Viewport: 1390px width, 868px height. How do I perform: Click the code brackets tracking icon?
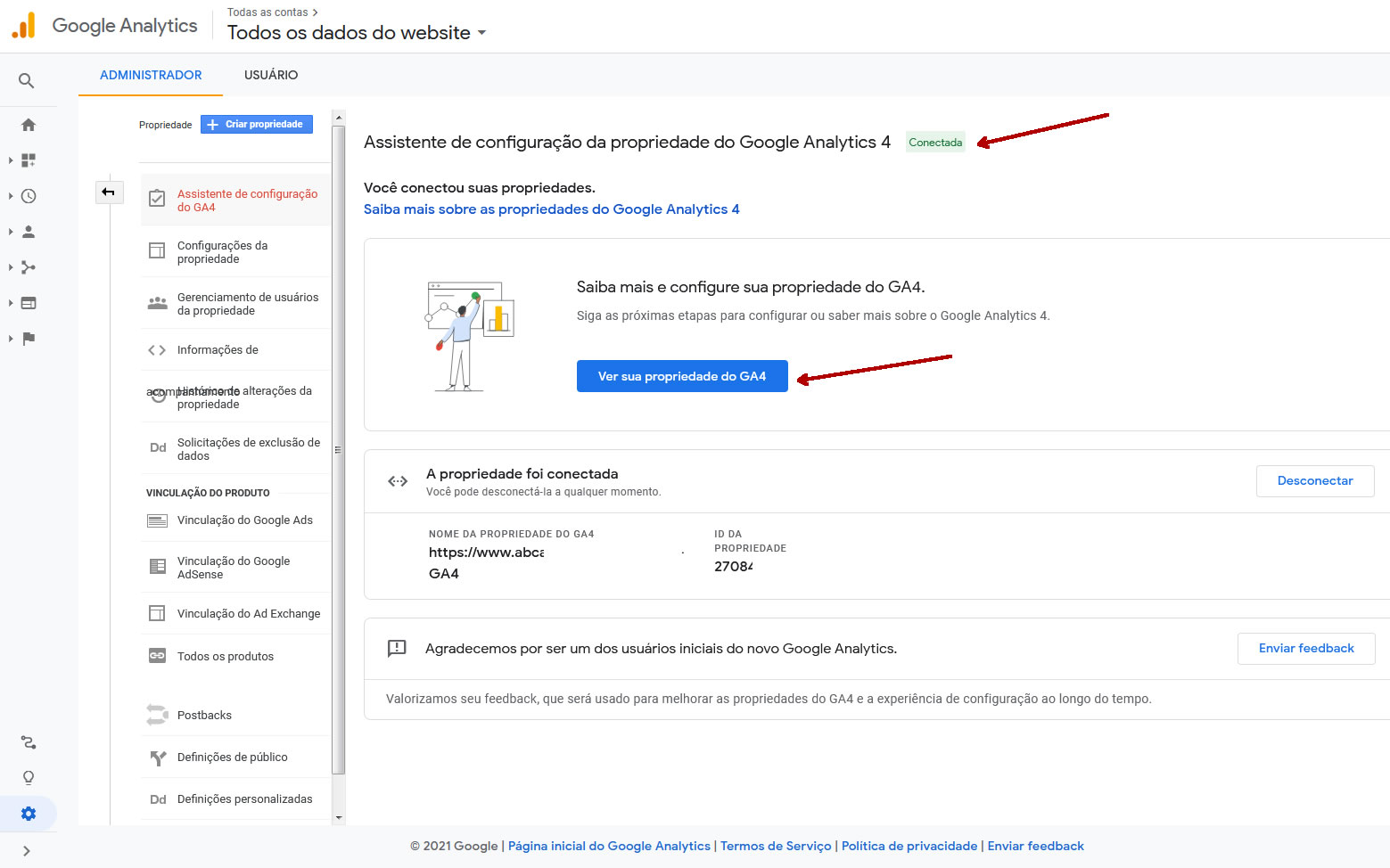157,350
